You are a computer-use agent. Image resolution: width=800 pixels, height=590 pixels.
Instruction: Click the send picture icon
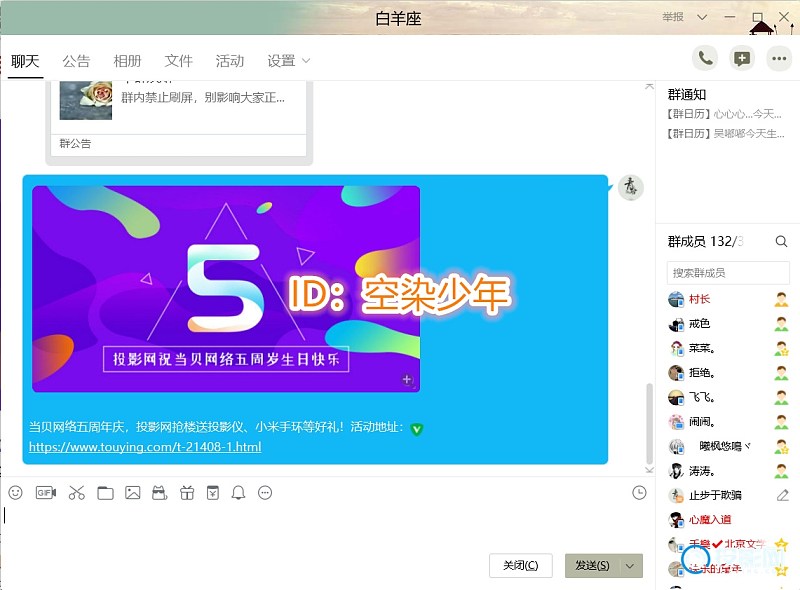point(133,493)
